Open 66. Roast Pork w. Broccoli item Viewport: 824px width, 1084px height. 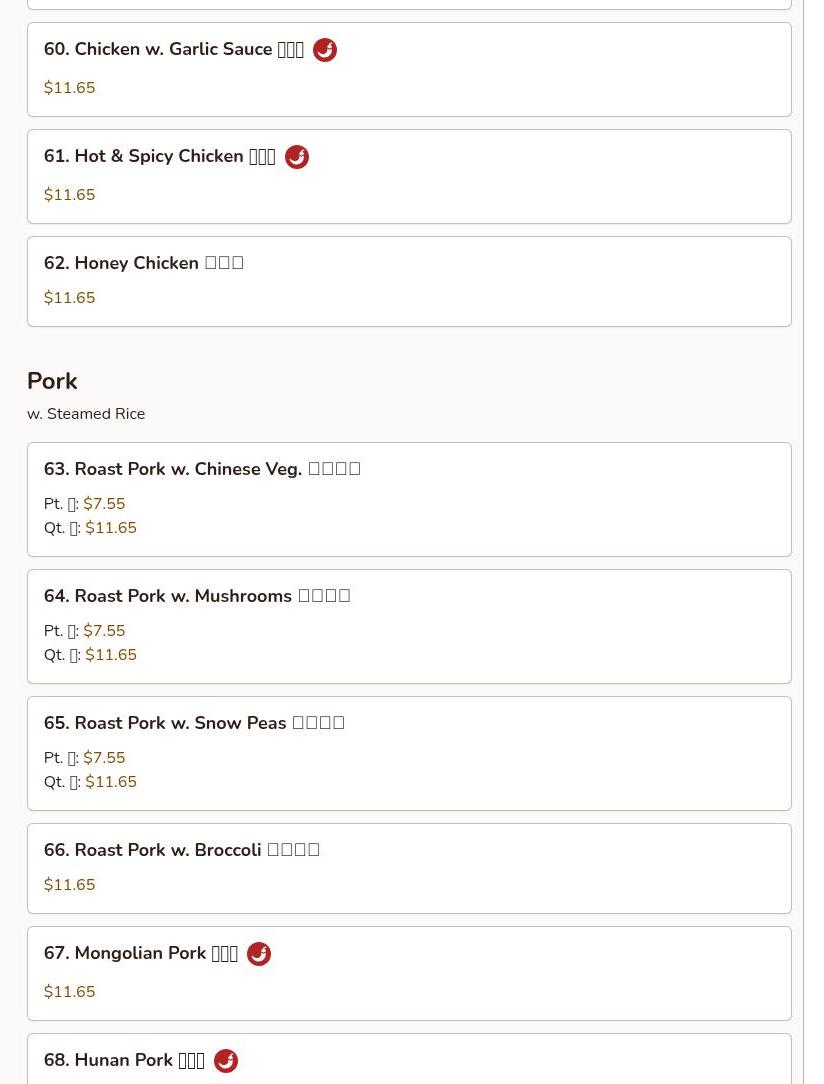pos(409,868)
